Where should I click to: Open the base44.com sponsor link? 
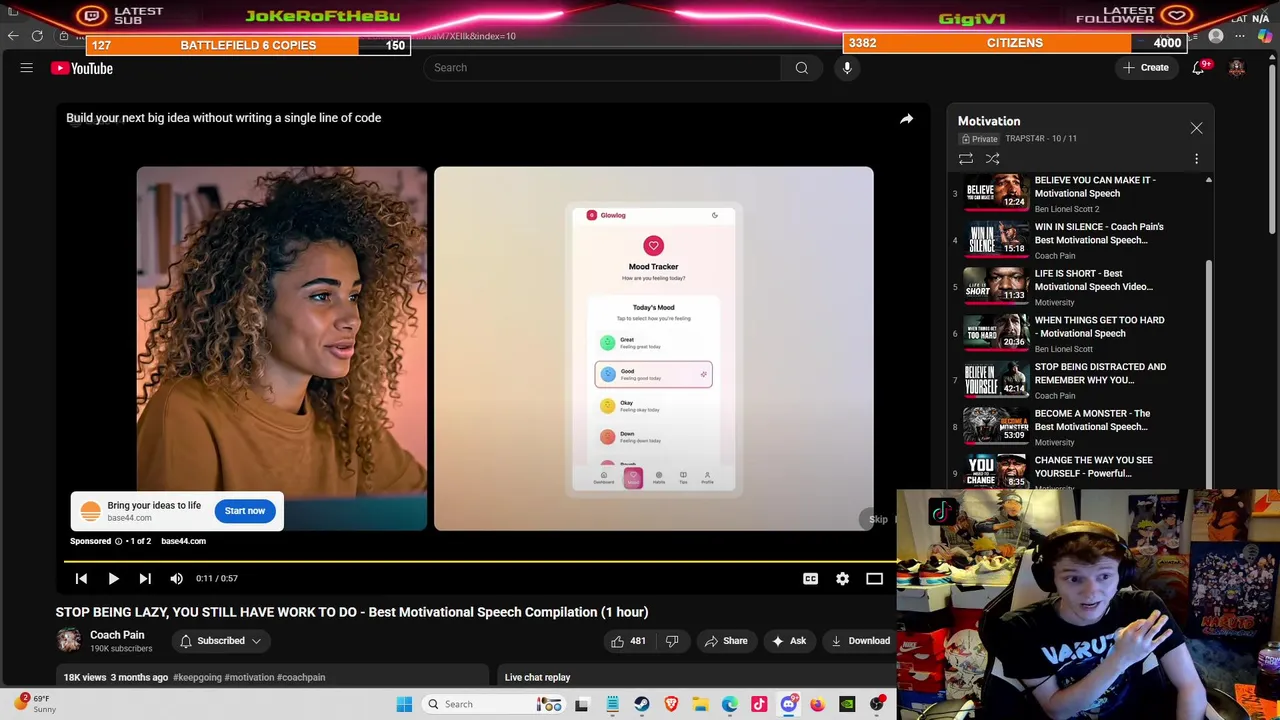coord(183,541)
